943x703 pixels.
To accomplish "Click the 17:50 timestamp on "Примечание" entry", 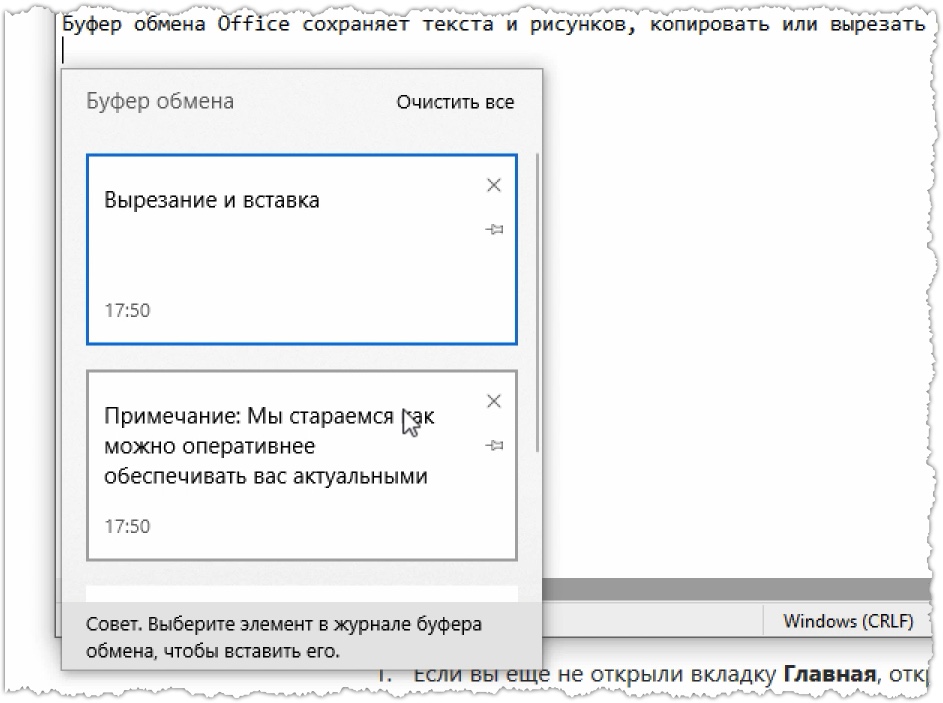I will pyautogui.click(x=127, y=526).
